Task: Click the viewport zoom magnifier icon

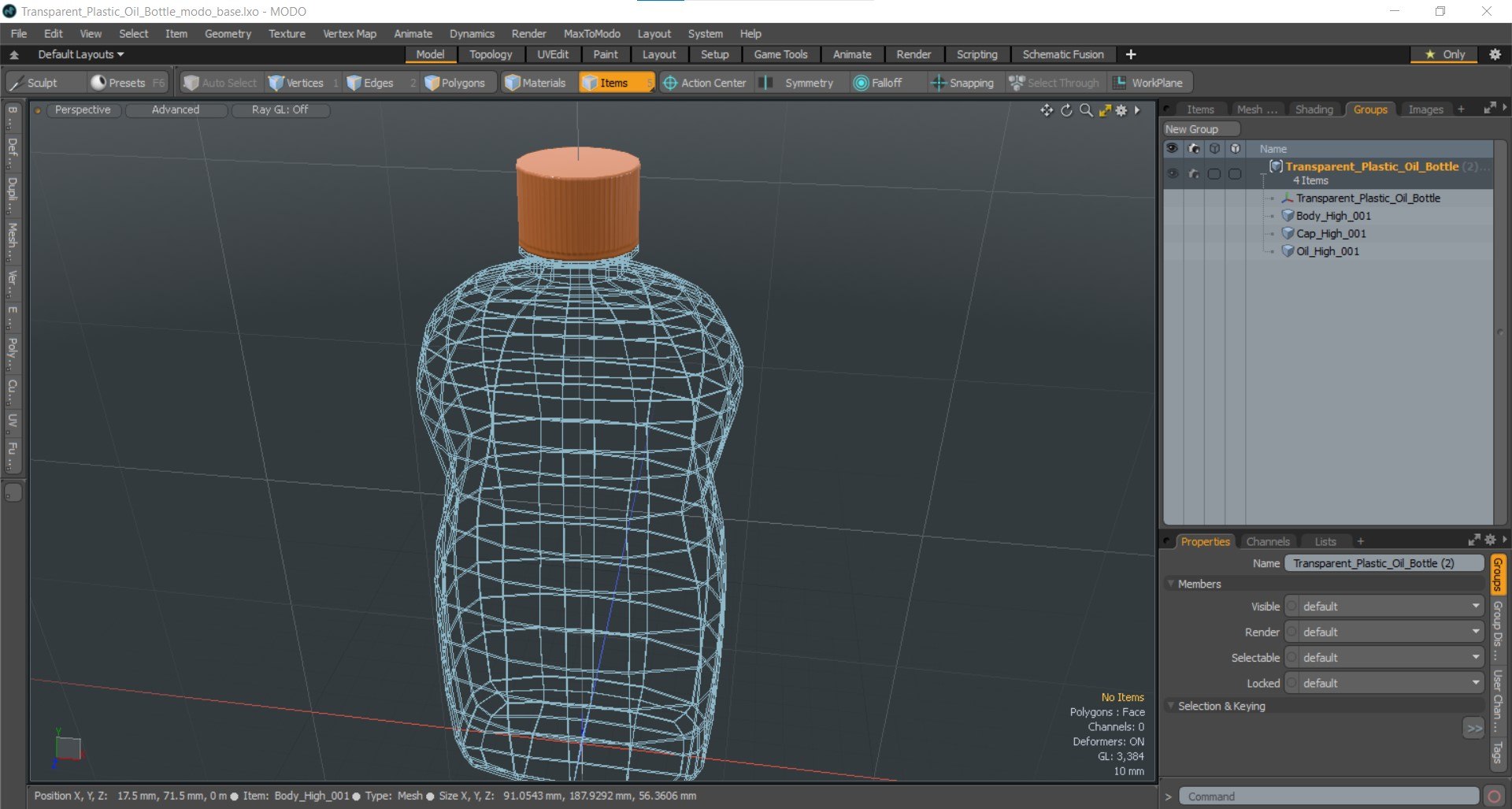Action: point(1086,110)
